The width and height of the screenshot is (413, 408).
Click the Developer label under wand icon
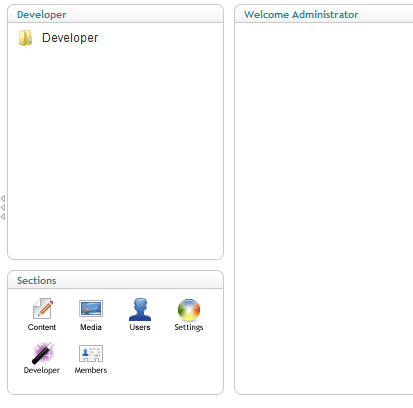coord(42,370)
